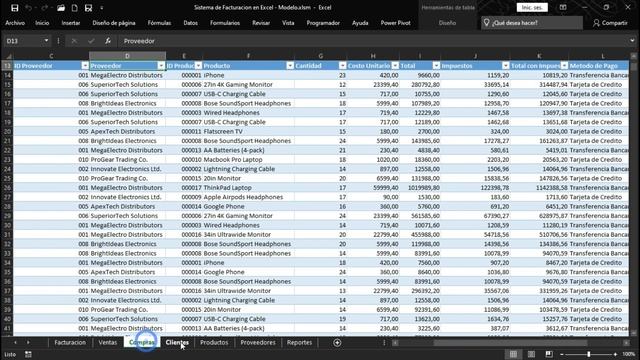The width and height of the screenshot is (640, 360).
Task: Click zoom out minus button
Action: 562,354
